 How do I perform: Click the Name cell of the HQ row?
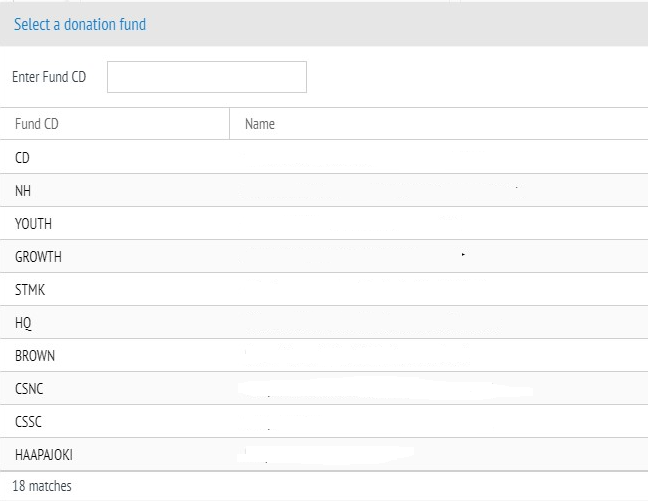(439, 322)
